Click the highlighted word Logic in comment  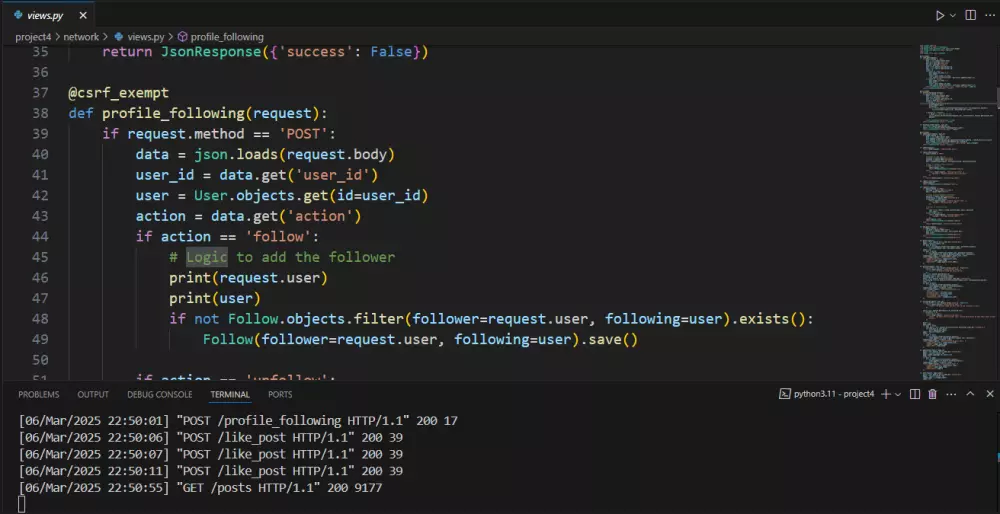pos(207,257)
